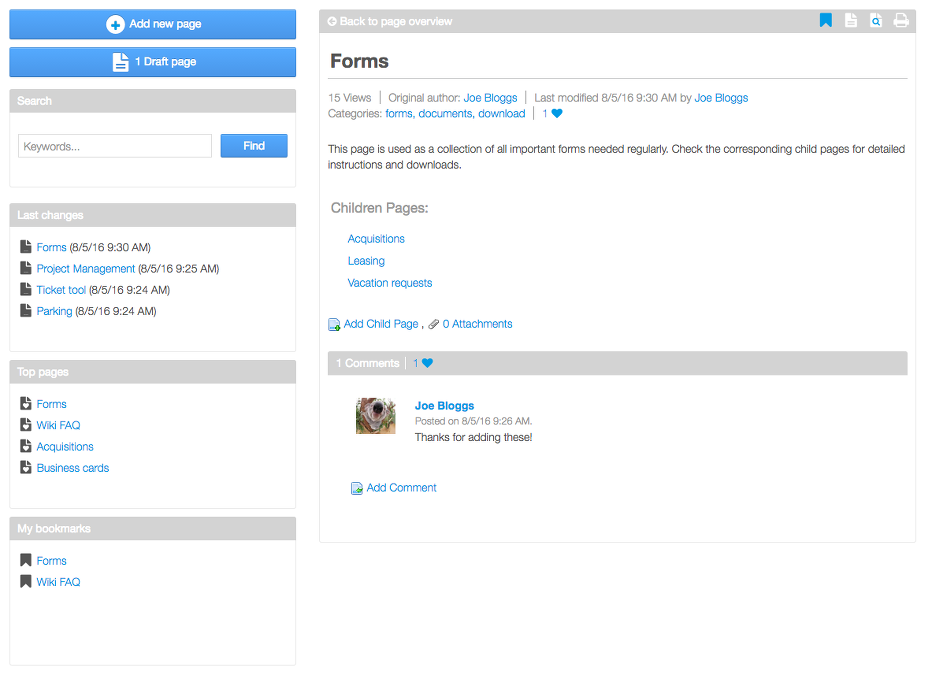Click the back arrow to page overview
Viewport: 932px width, 675px height.
coord(332,21)
